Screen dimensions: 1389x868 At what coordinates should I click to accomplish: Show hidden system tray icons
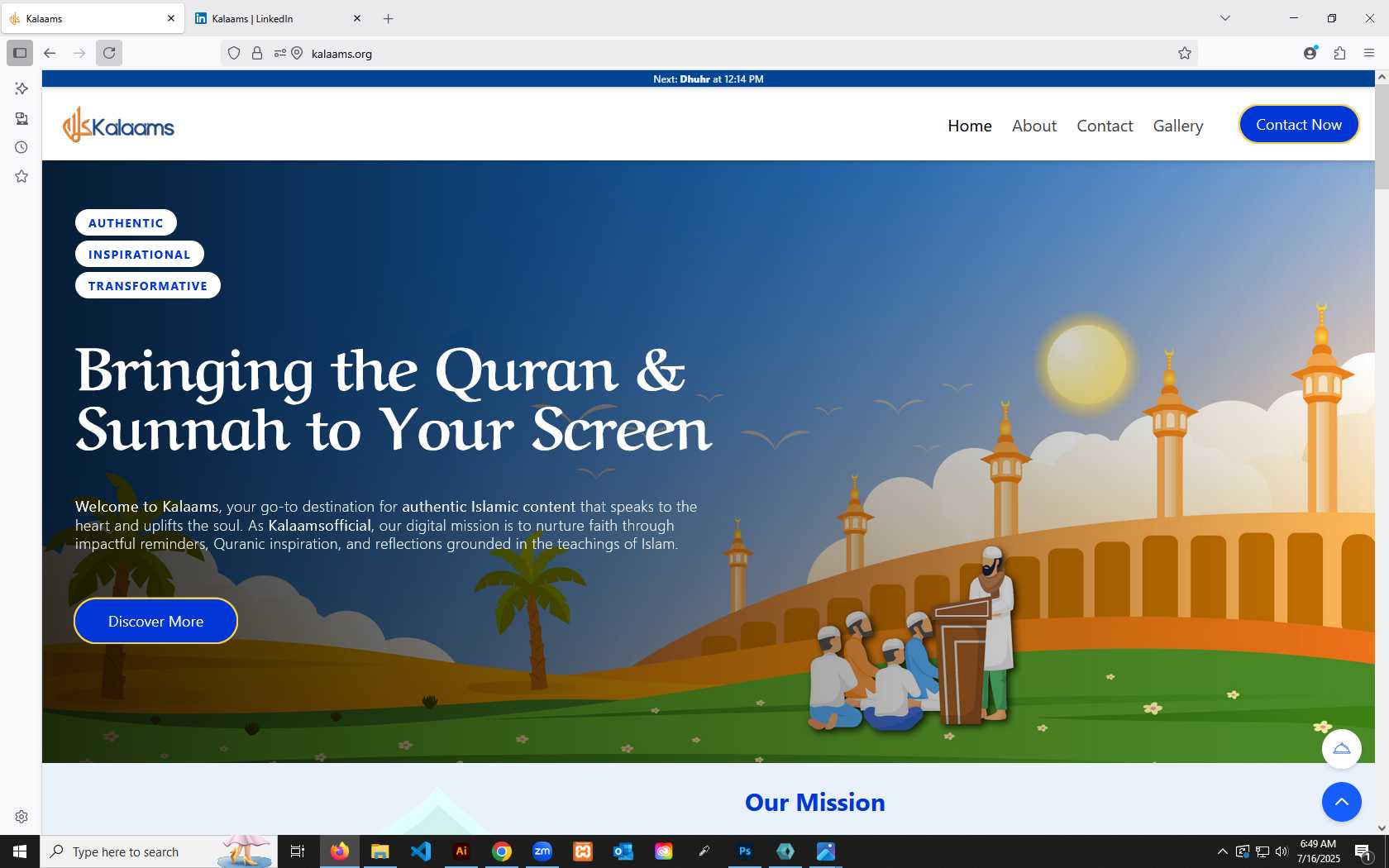(1222, 851)
